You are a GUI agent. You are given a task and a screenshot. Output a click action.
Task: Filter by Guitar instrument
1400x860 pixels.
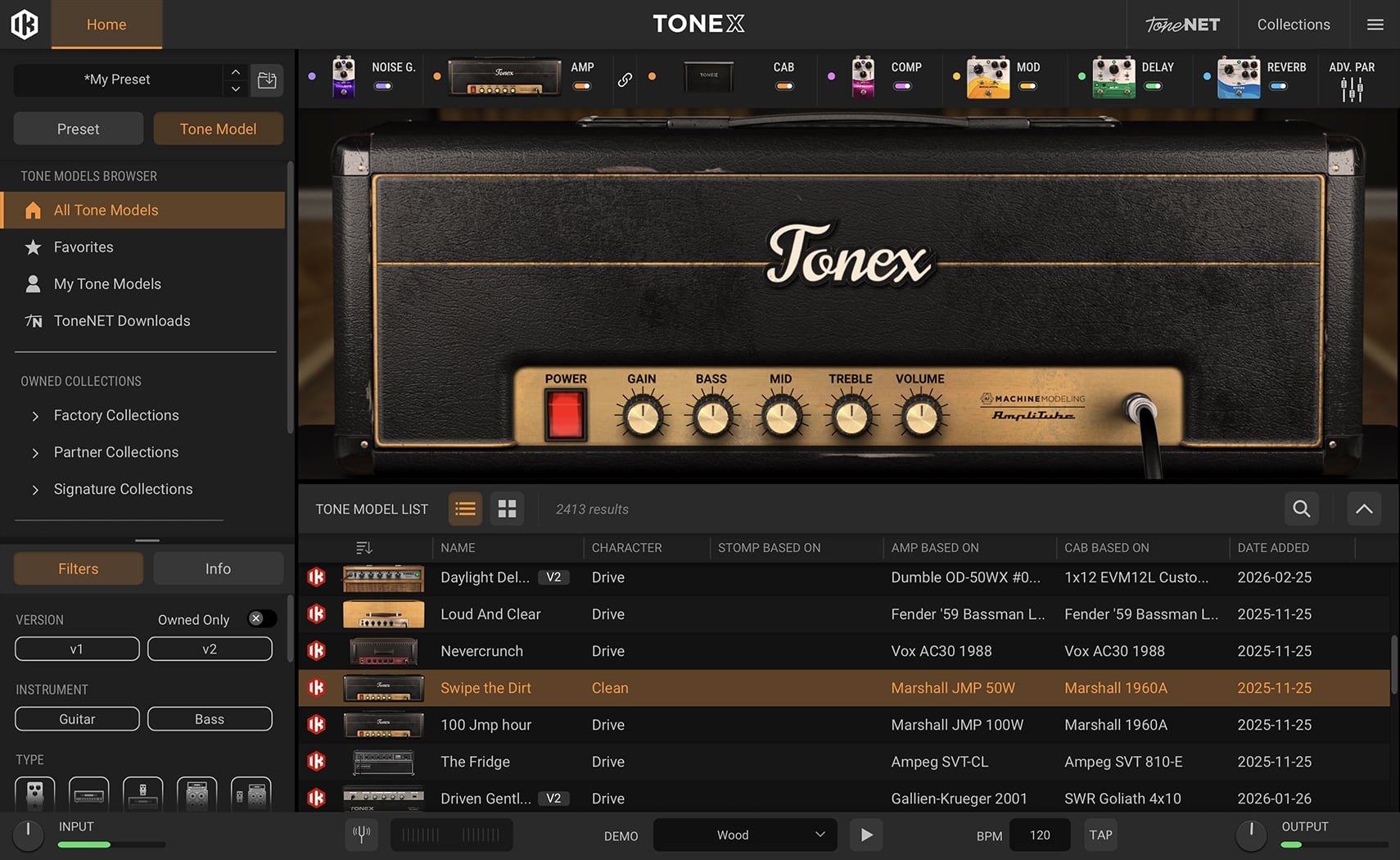[77, 718]
